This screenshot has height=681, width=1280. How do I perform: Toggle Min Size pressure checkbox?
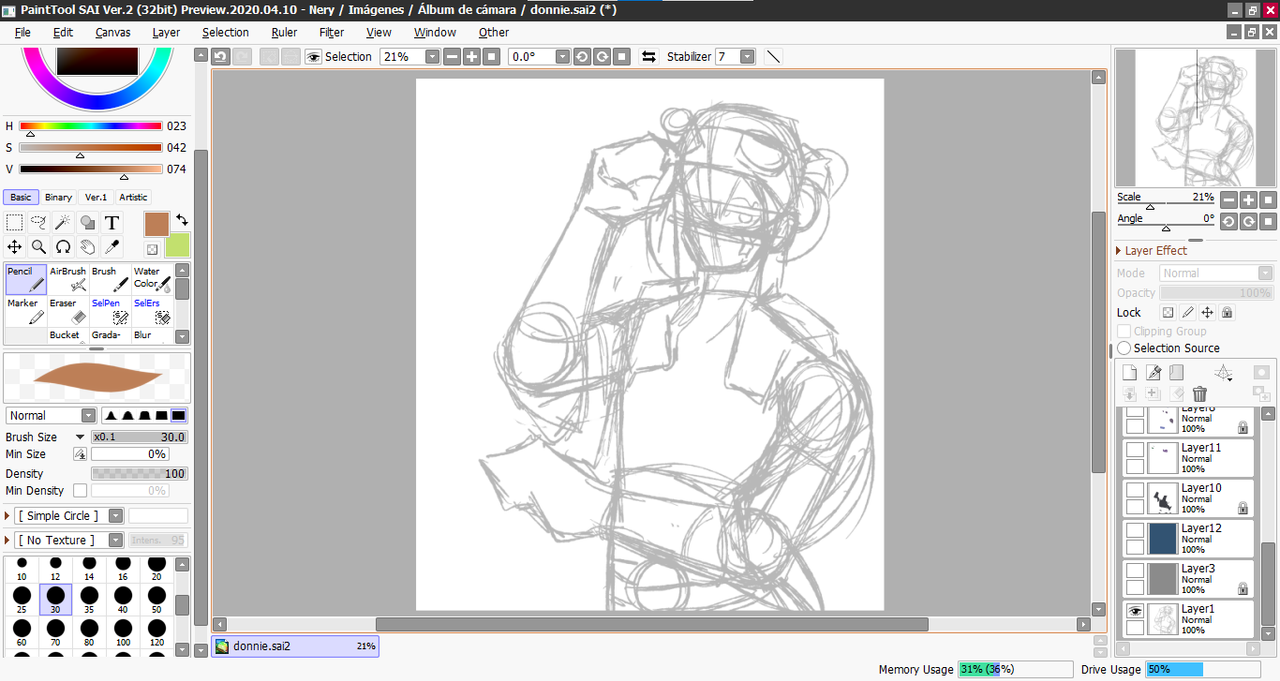[x=80, y=454]
